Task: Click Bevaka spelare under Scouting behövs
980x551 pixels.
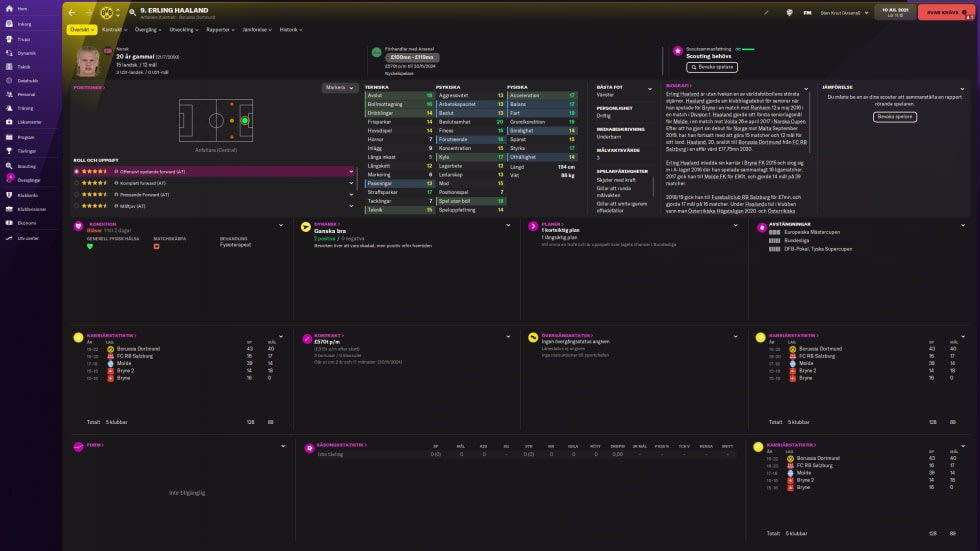Action: [711, 67]
